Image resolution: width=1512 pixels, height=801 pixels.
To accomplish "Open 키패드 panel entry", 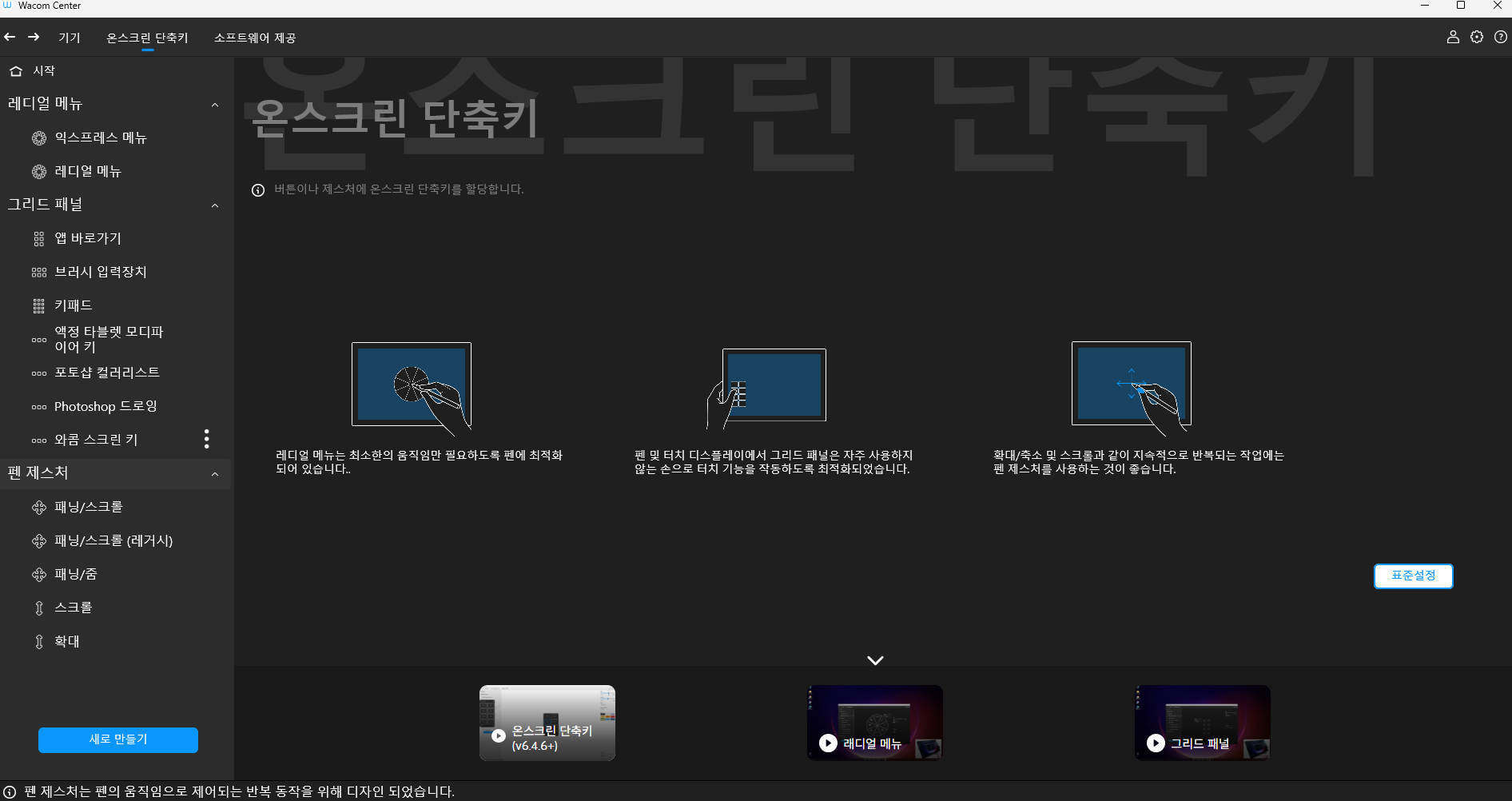I will (74, 305).
